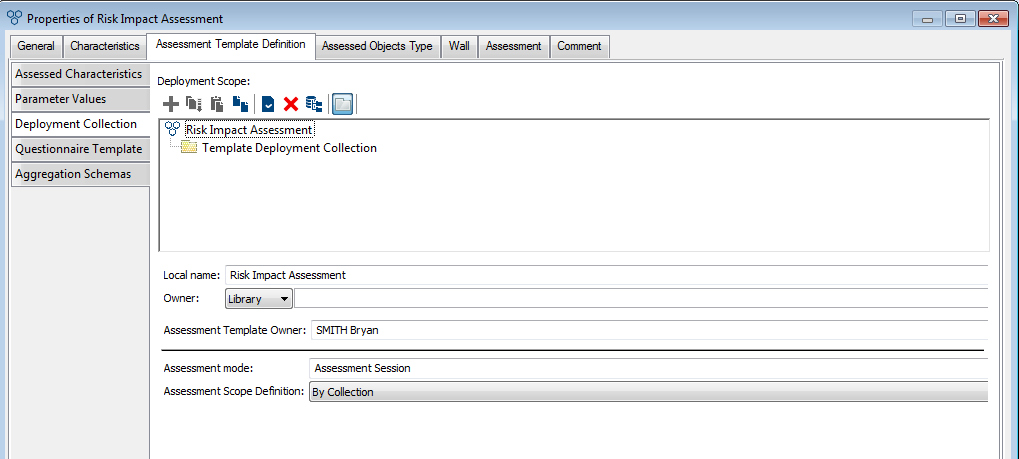Click the database explorer toolbar icon
Image resolution: width=1019 pixels, height=459 pixels.
(314, 103)
